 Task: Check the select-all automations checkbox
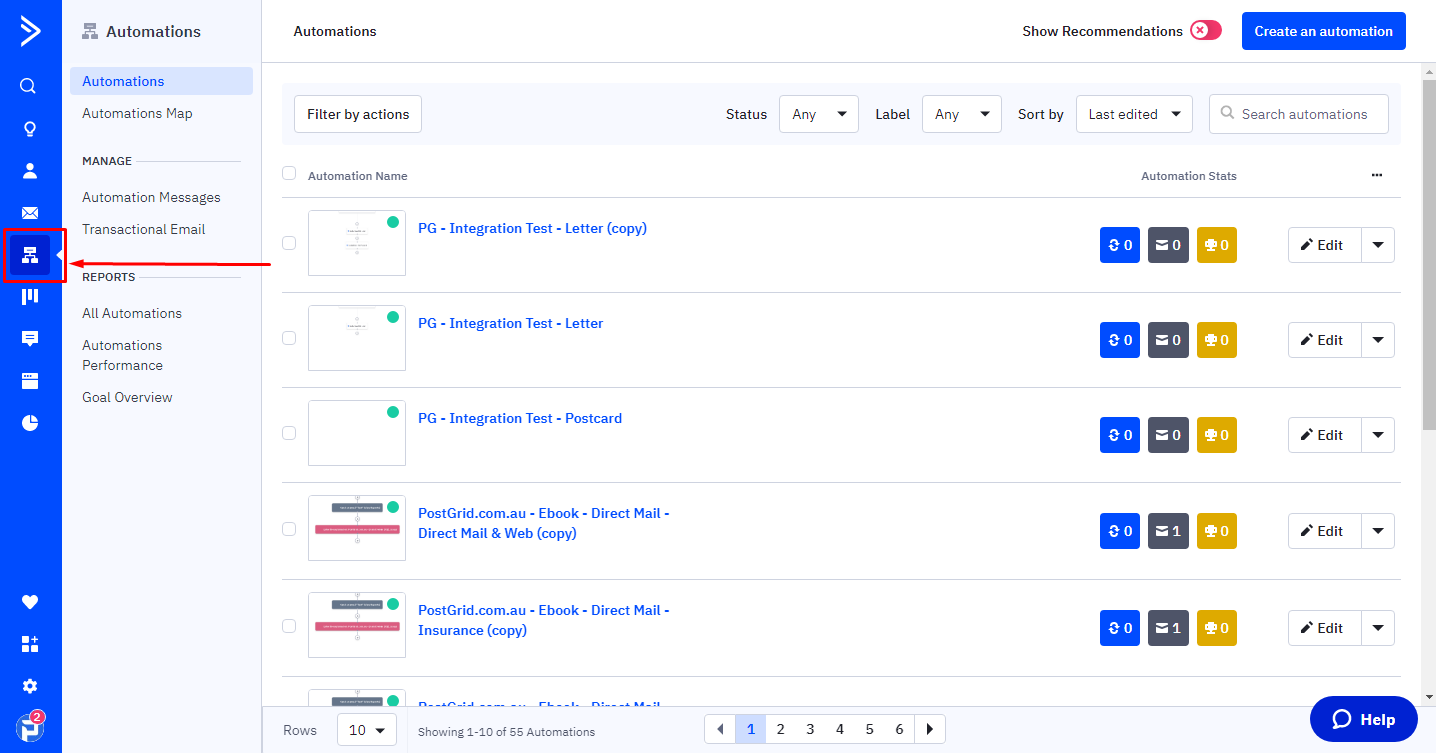(x=289, y=174)
